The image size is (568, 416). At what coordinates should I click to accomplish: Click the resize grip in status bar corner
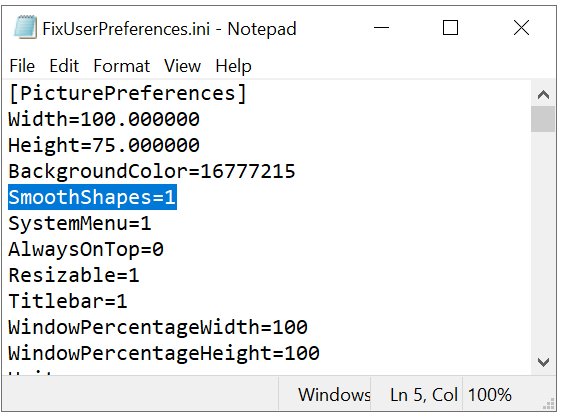point(550,404)
